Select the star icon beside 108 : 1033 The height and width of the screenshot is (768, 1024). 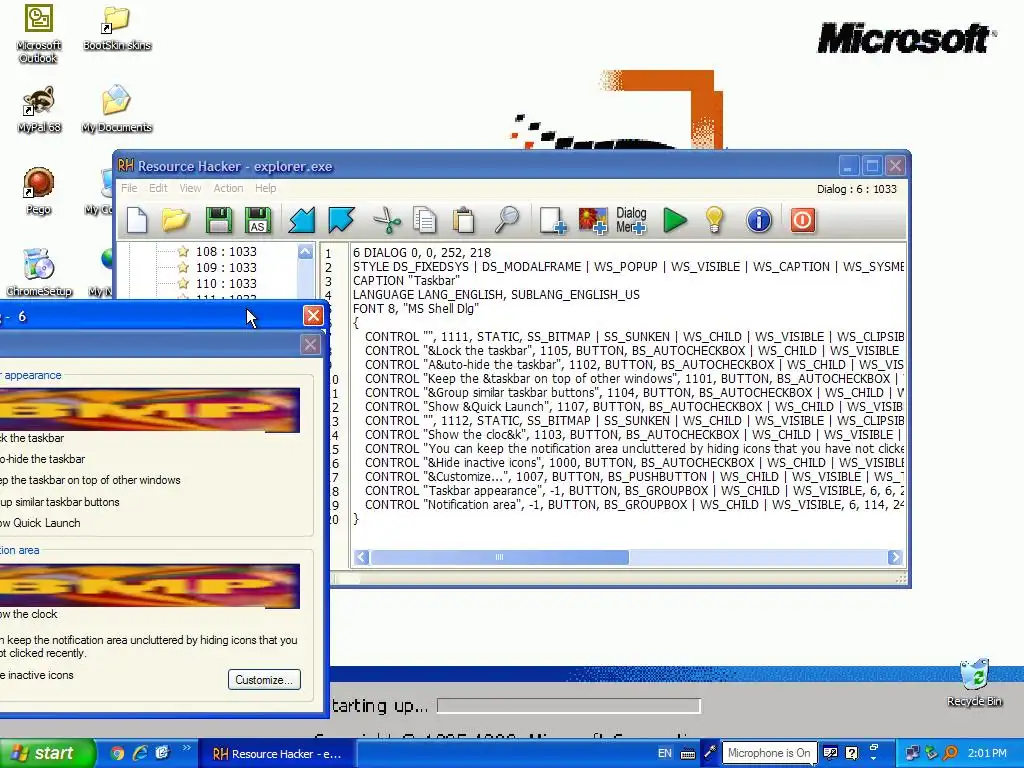(x=183, y=251)
